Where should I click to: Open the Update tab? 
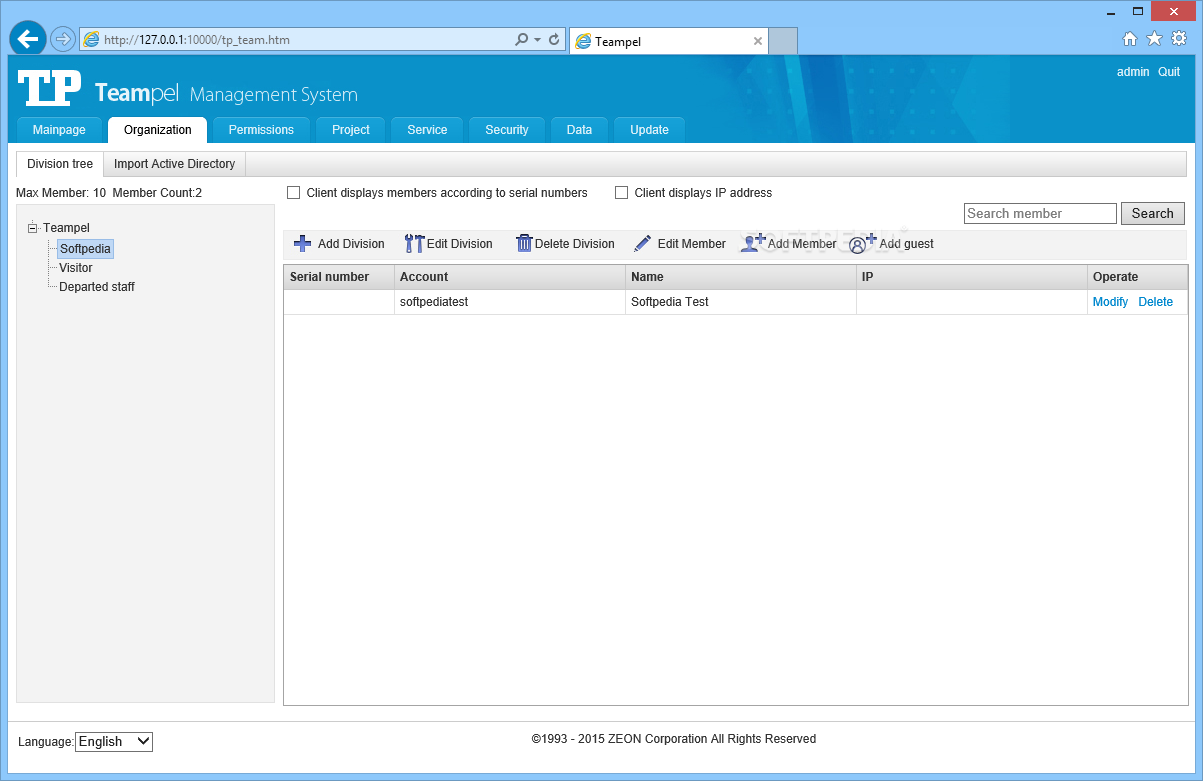(649, 130)
